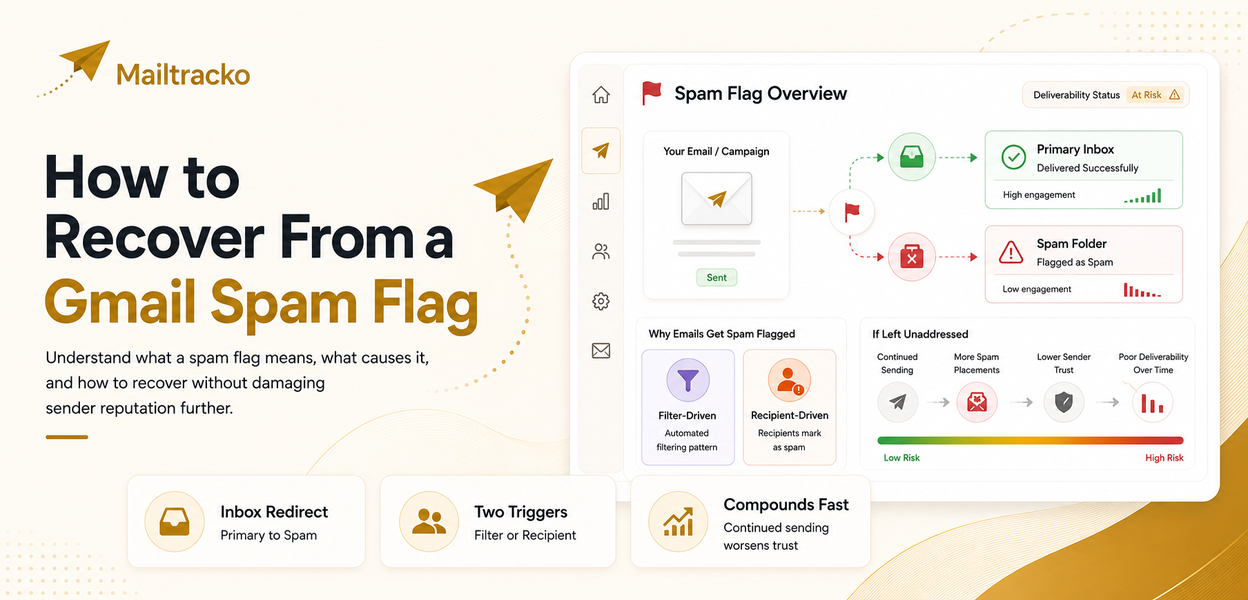Click the orange Recipient-Driven person icon
This screenshot has width=1248, height=600.
[790, 380]
